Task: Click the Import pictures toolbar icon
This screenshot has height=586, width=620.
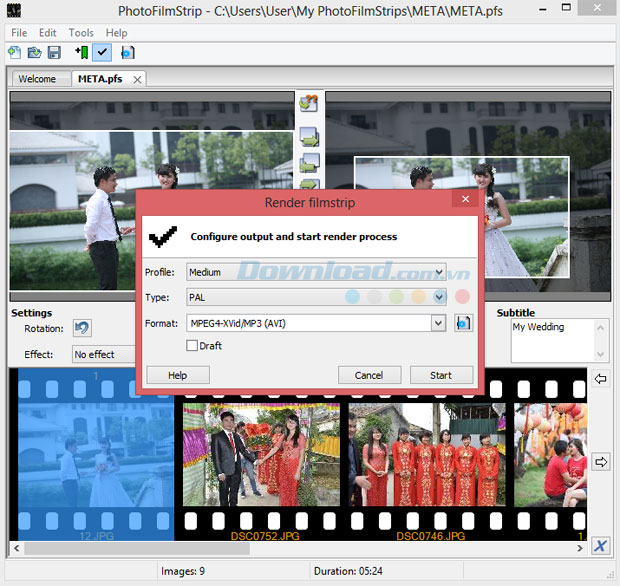Action: (x=82, y=53)
